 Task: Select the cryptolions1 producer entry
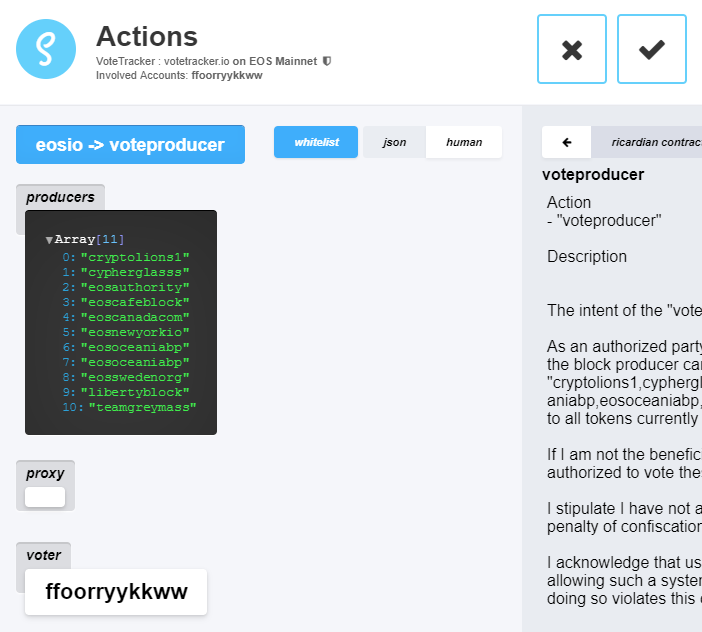click(135, 257)
